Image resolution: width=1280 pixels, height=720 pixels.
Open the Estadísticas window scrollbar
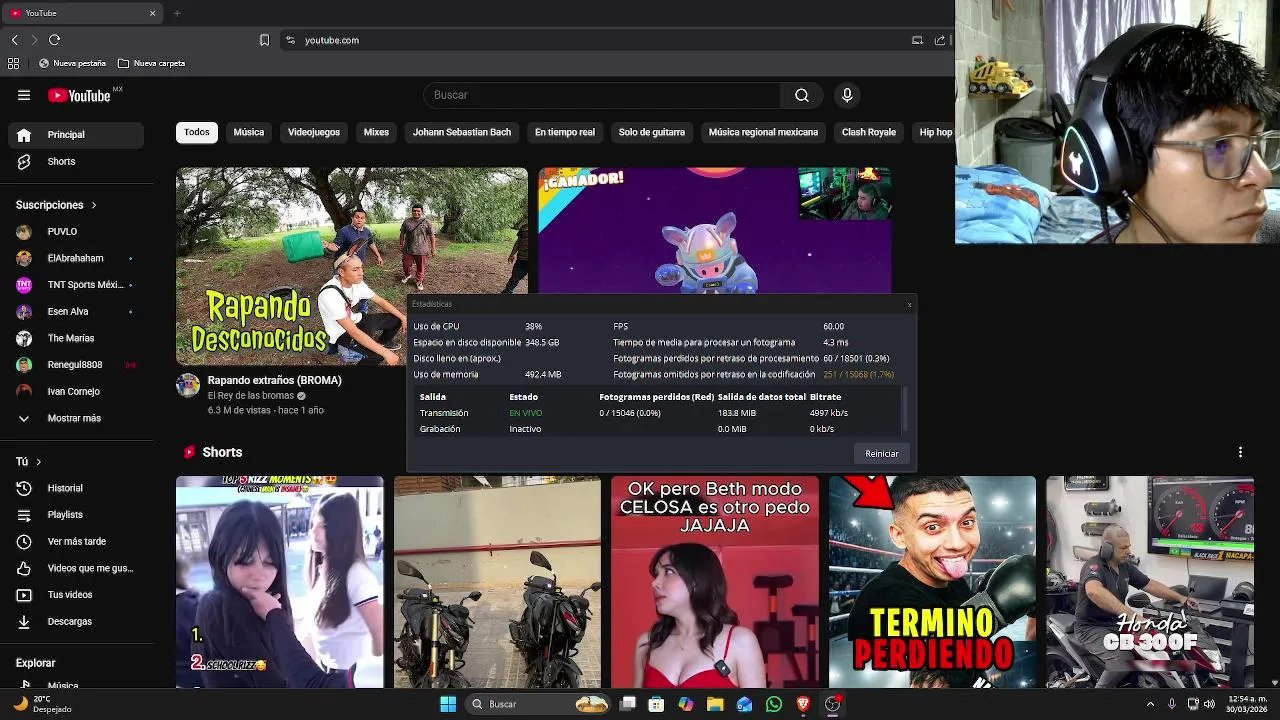[905, 410]
